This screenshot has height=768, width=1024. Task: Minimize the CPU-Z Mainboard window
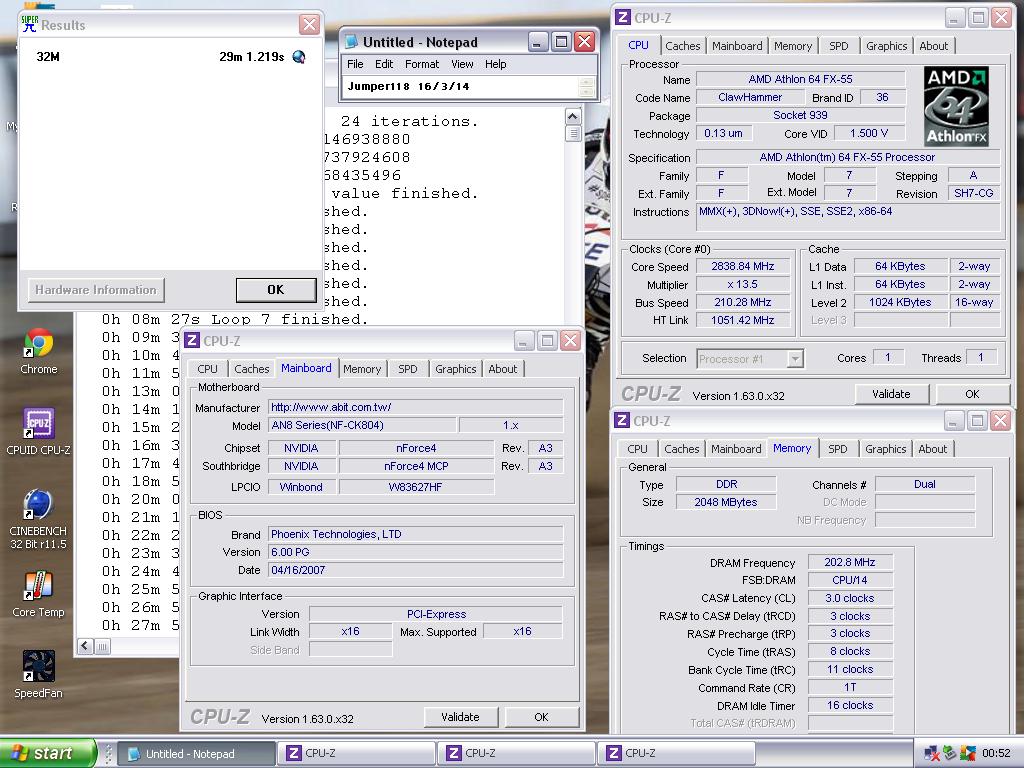pyautogui.click(x=524, y=340)
